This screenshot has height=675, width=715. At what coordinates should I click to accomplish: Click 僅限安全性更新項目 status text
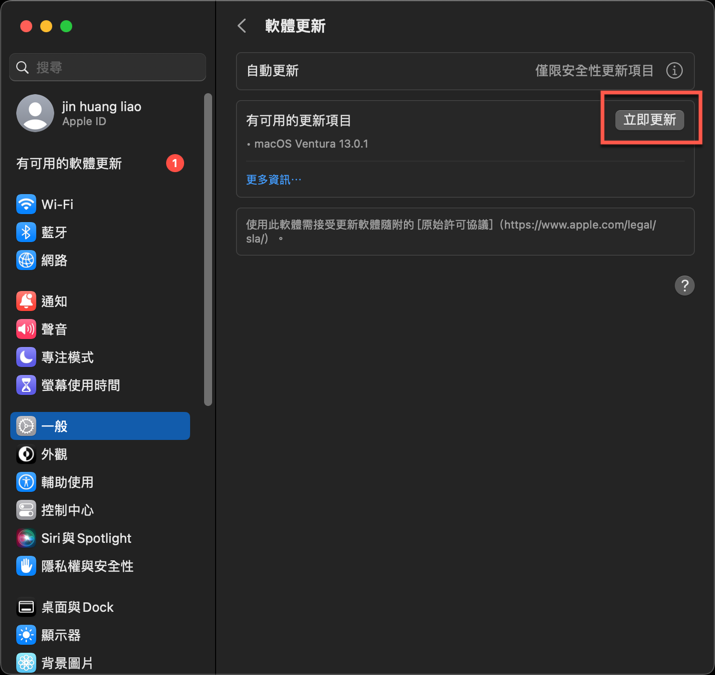pos(594,71)
